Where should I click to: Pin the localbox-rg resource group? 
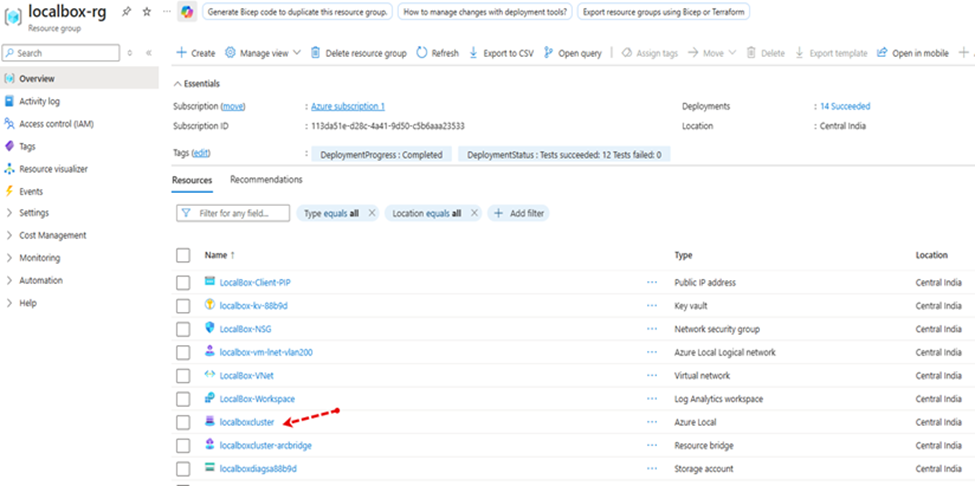tap(127, 12)
